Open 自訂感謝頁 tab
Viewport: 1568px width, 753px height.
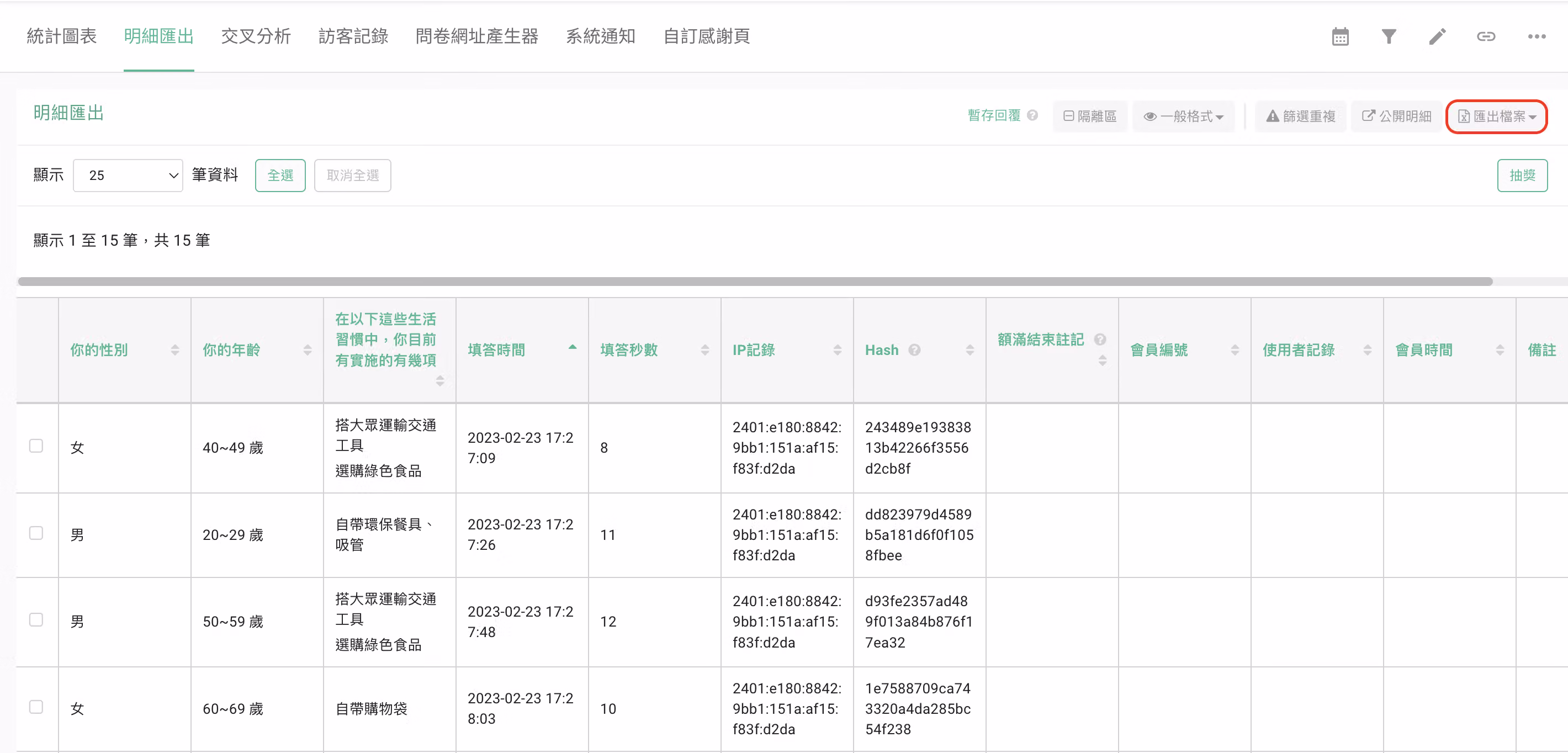pos(706,36)
